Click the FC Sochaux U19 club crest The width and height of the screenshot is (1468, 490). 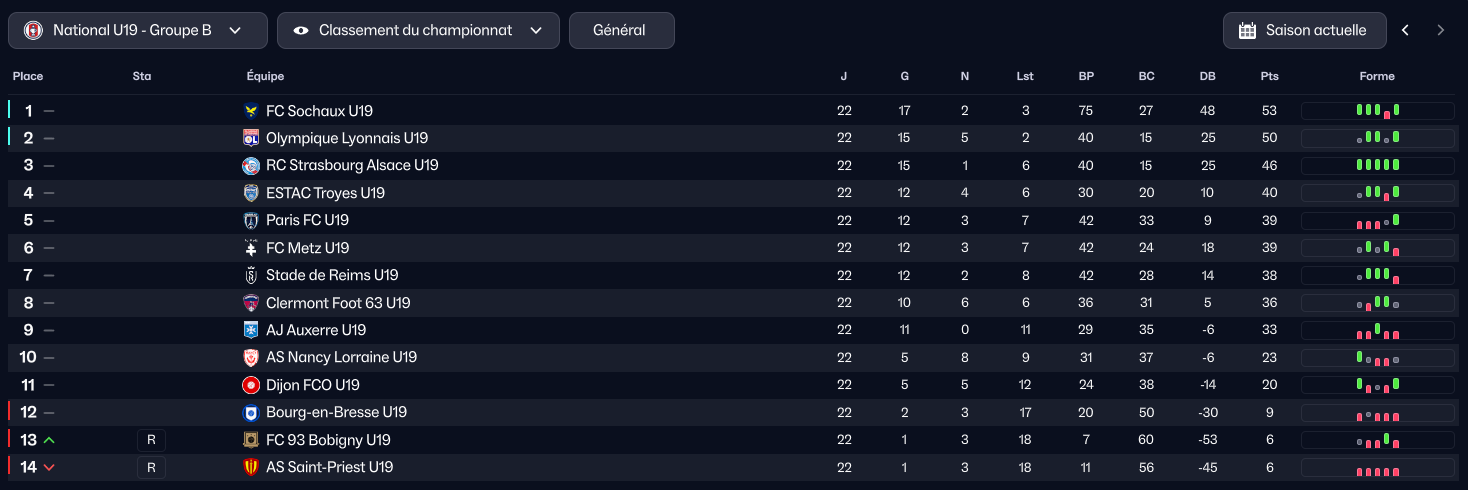click(x=251, y=111)
